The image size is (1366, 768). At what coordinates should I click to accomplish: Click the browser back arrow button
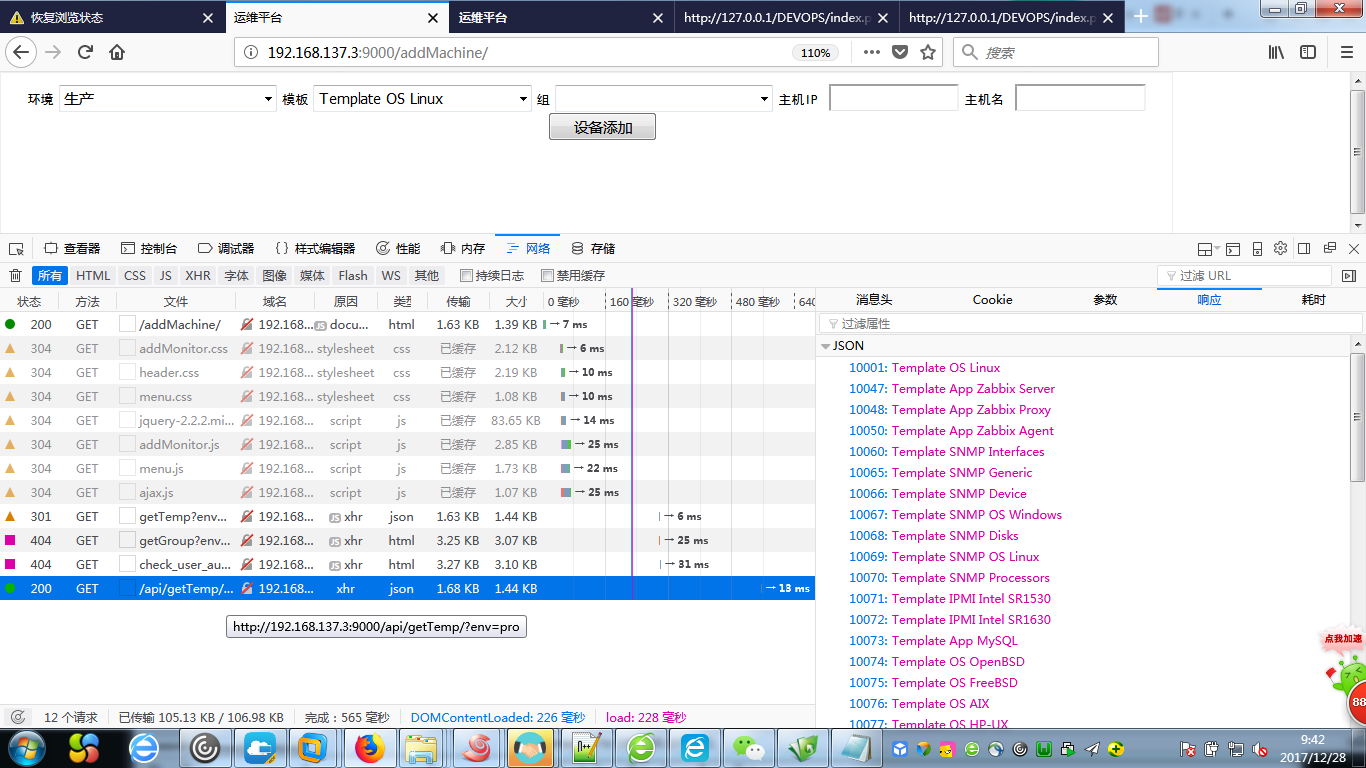coord(22,52)
